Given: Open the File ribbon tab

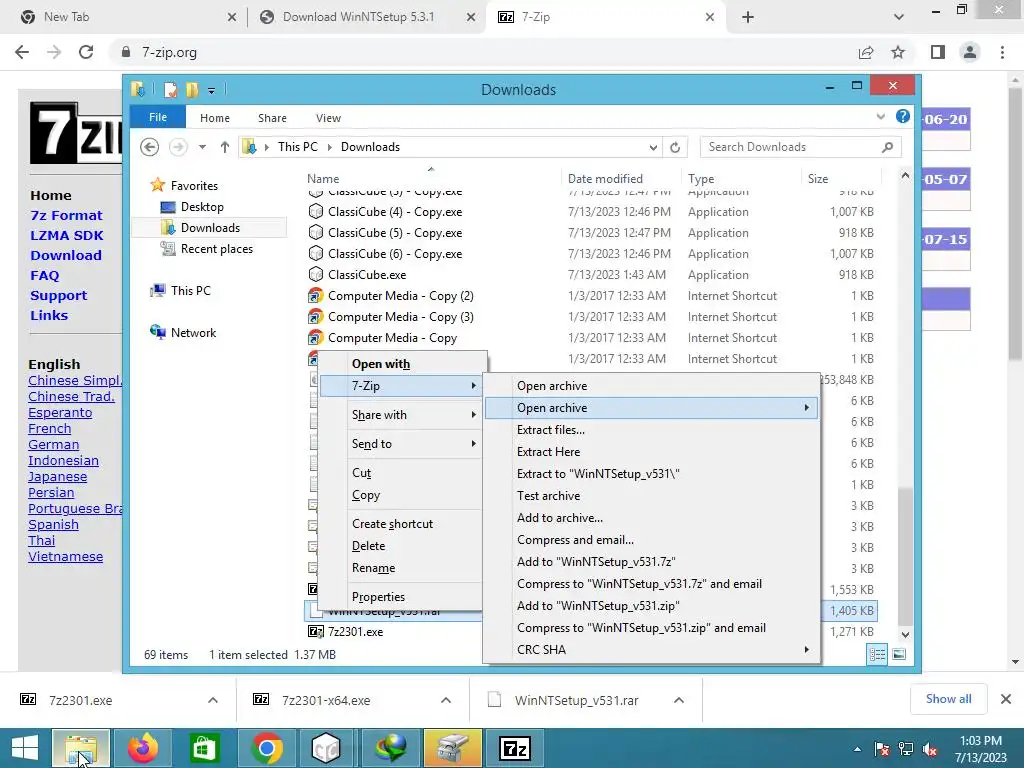Looking at the screenshot, I should (158, 117).
